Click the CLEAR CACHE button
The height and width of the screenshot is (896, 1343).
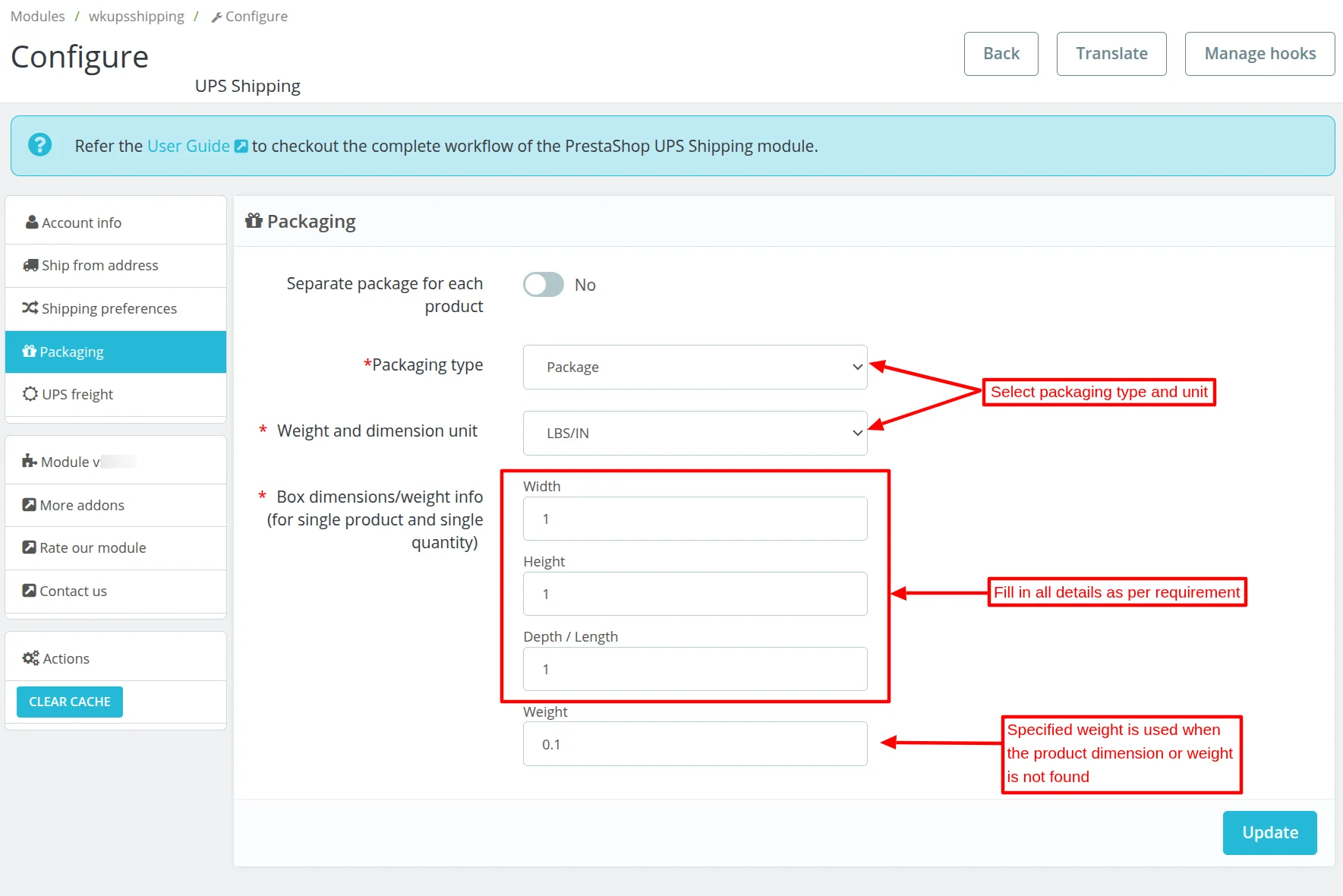pos(70,702)
